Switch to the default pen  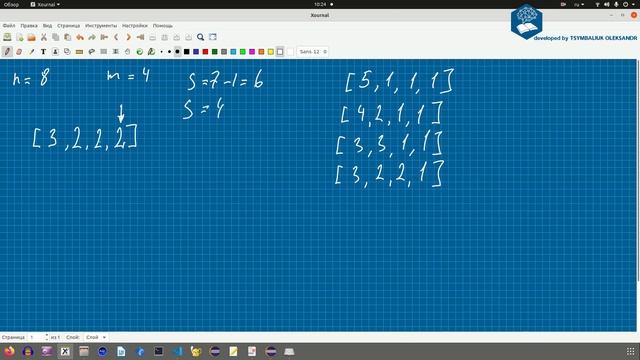[151, 52]
